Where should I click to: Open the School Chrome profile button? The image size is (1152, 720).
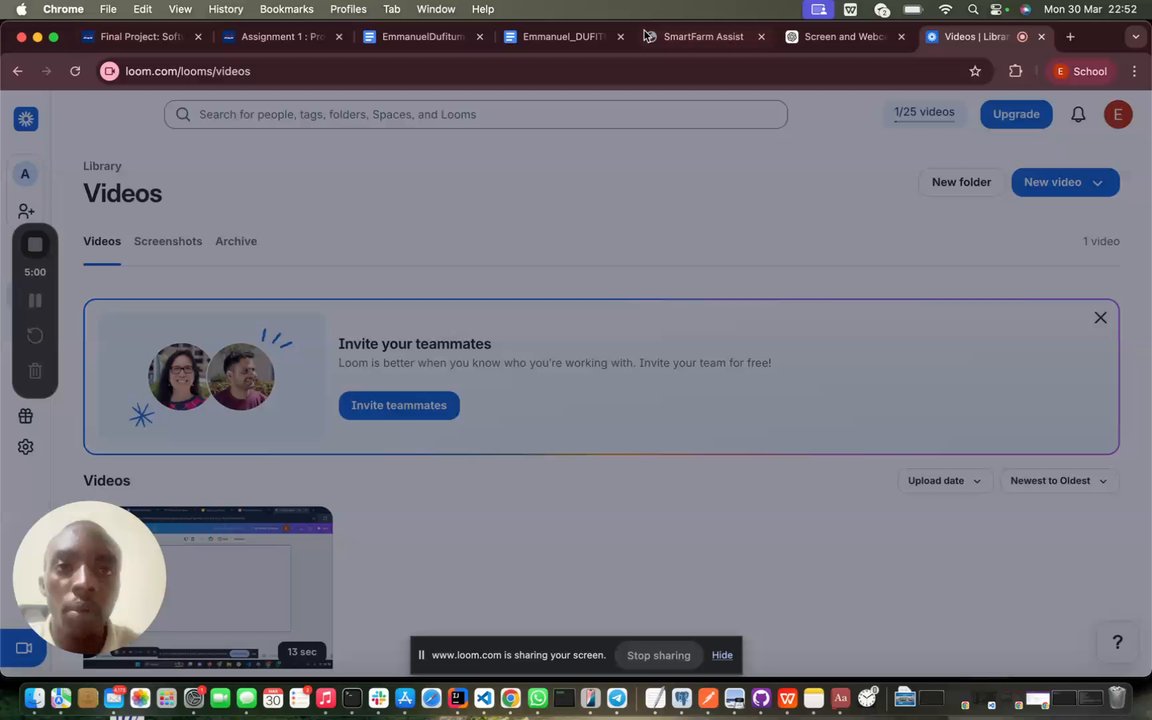pyautogui.click(x=1081, y=71)
